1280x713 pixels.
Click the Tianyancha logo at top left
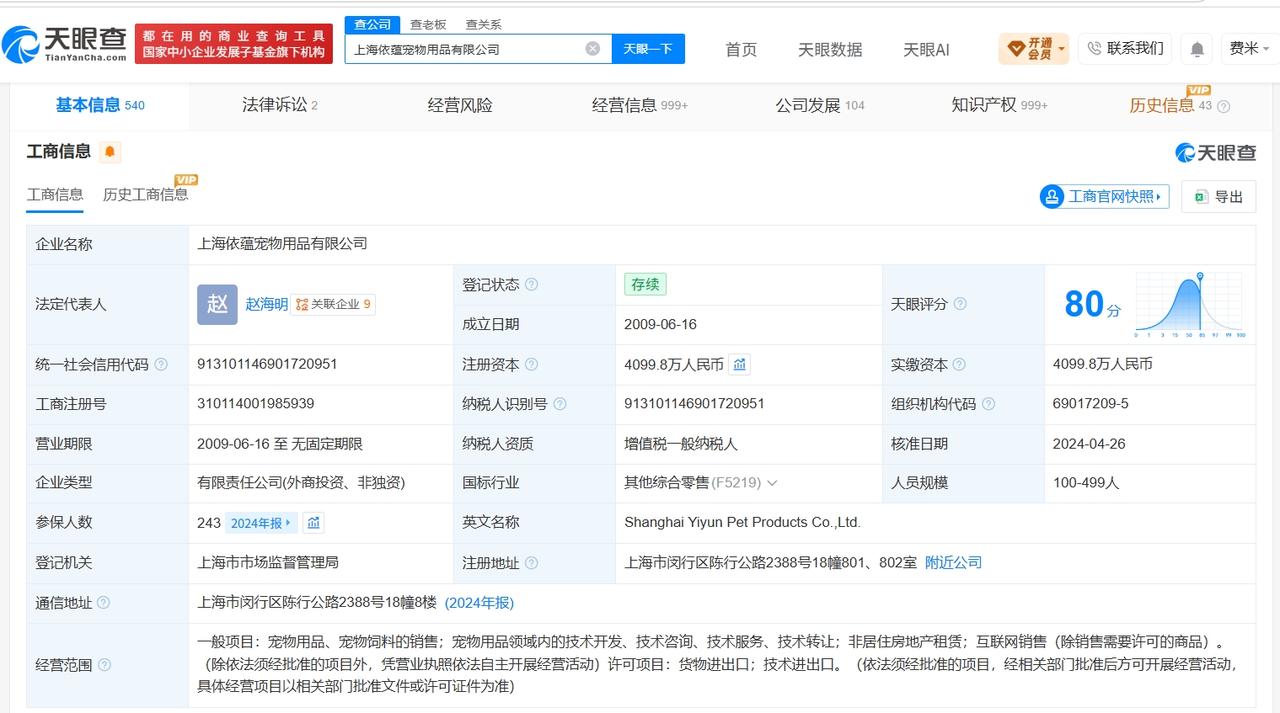tap(65, 43)
